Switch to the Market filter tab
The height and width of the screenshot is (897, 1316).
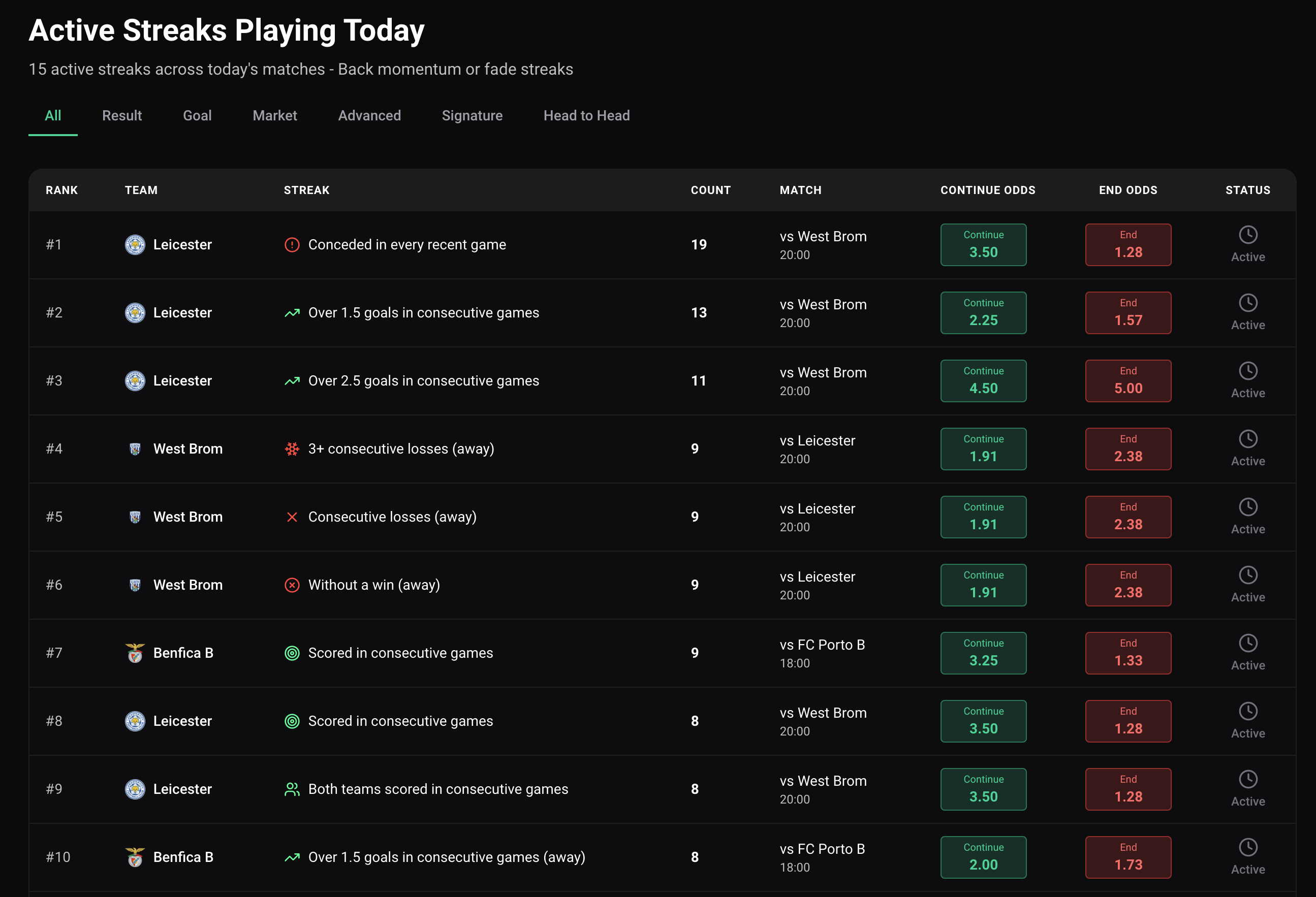tap(275, 115)
